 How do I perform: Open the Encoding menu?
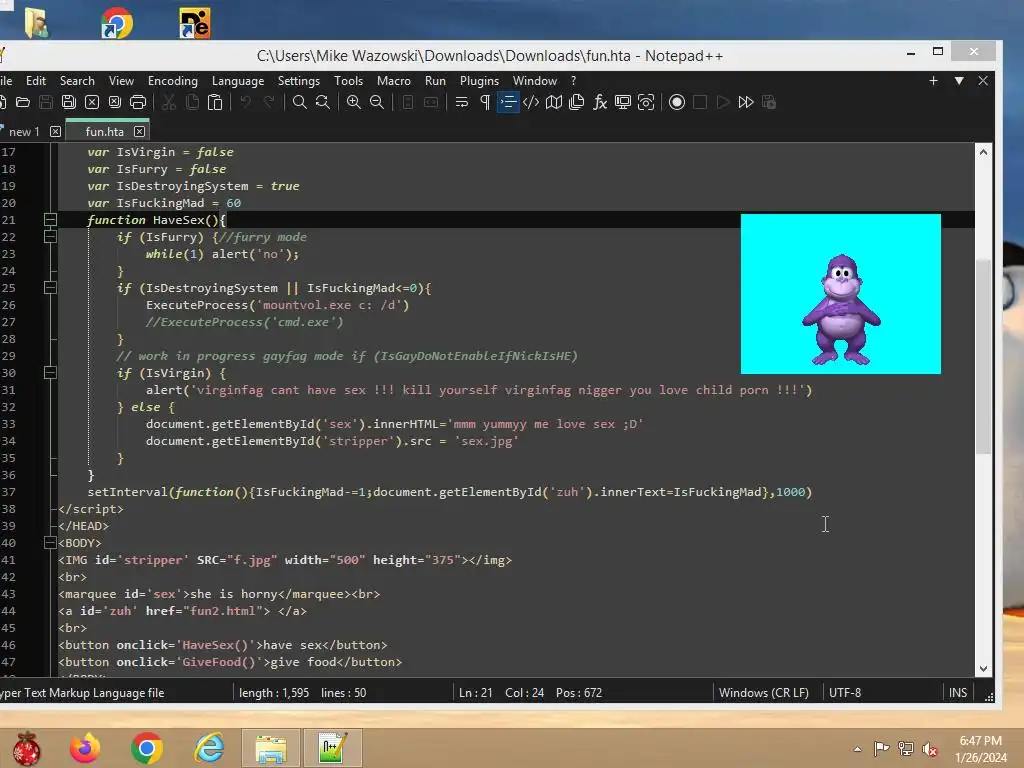[172, 81]
